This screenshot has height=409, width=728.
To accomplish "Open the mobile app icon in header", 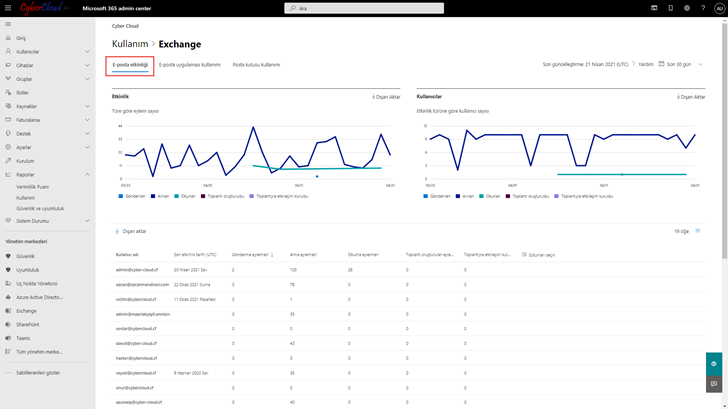I will [x=670, y=8].
